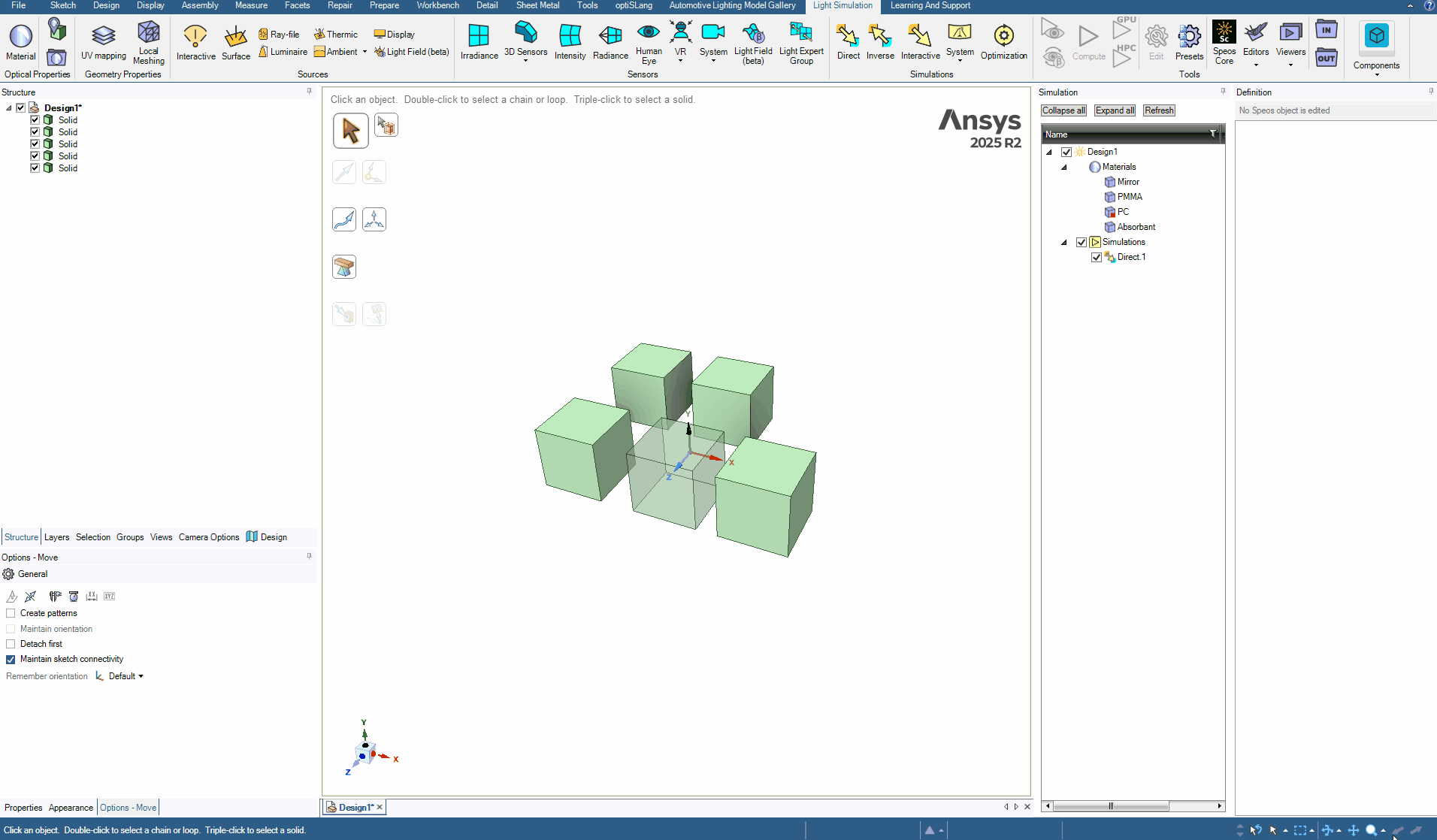Open the Viewers dropdown
This screenshot has height=840, width=1437.
1290,65
